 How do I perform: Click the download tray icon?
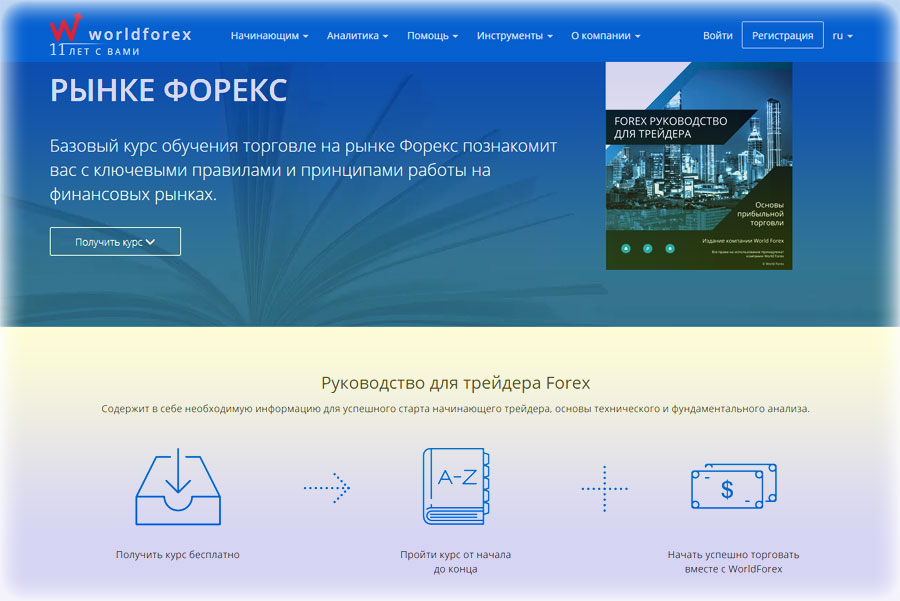(x=177, y=488)
